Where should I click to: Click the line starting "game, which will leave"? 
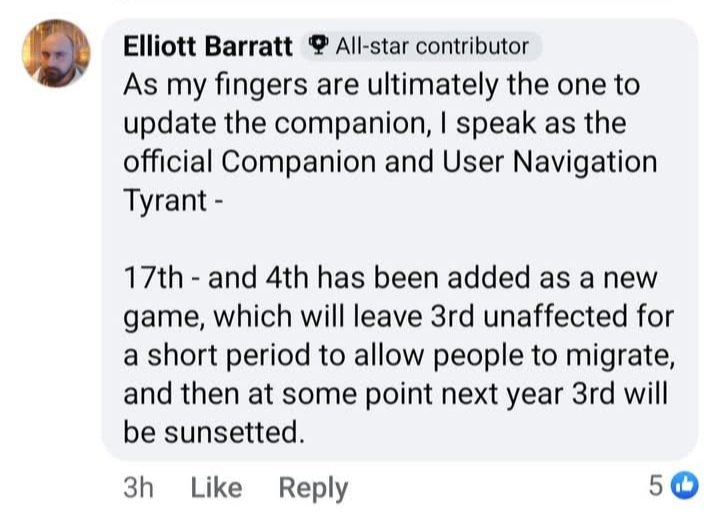click(x=398, y=316)
